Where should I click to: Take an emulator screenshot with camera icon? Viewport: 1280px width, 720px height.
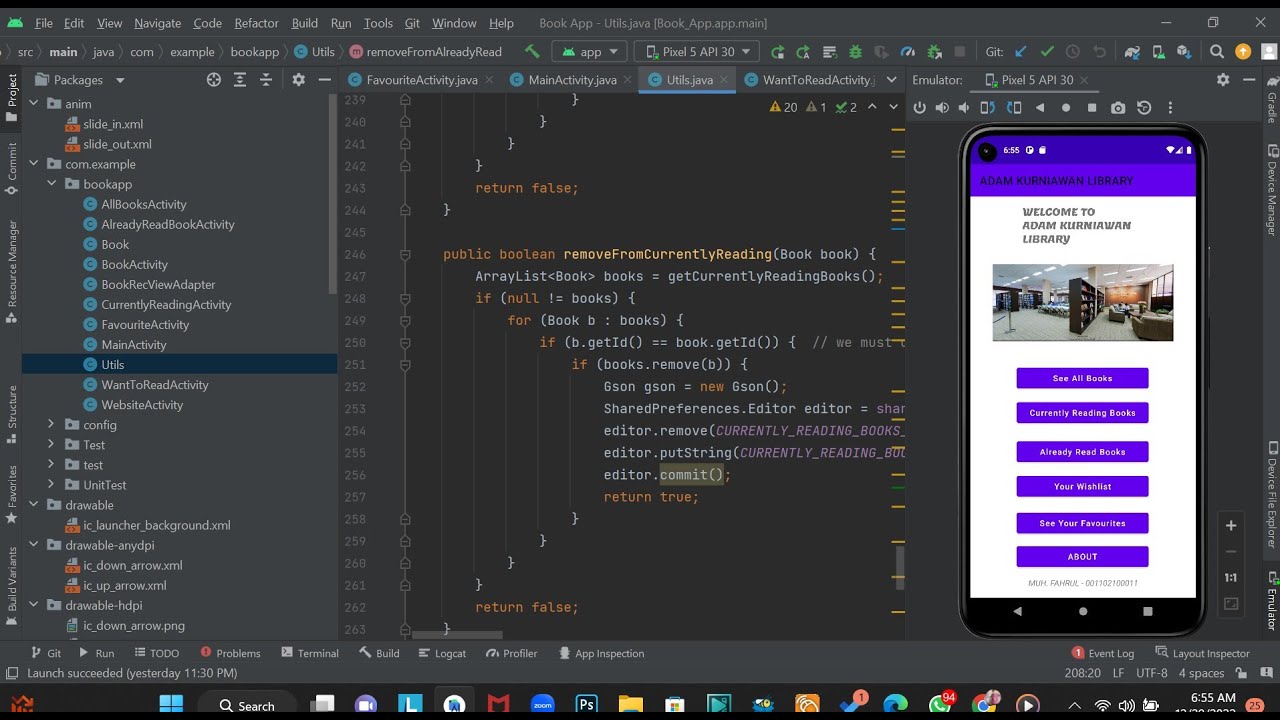tap(1118, 107)
